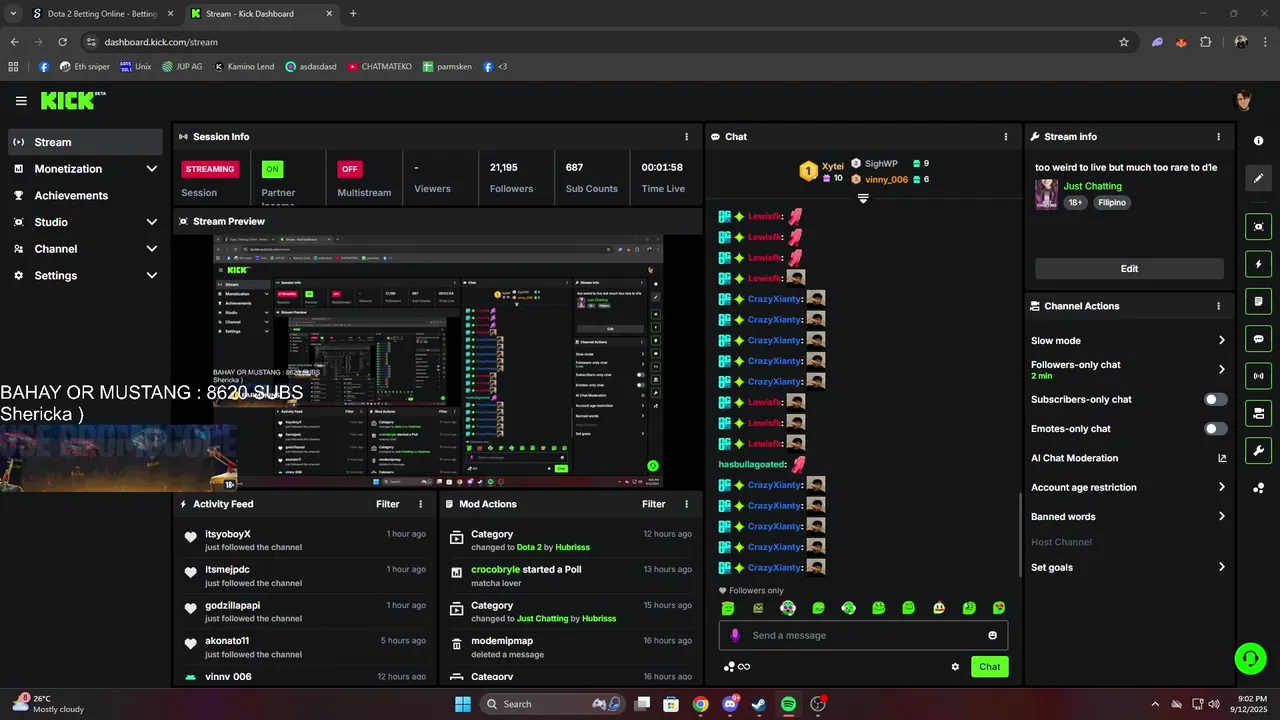Open Account age restriction chevron
Screen dimensions: 1280x720
coord(1221,487)
